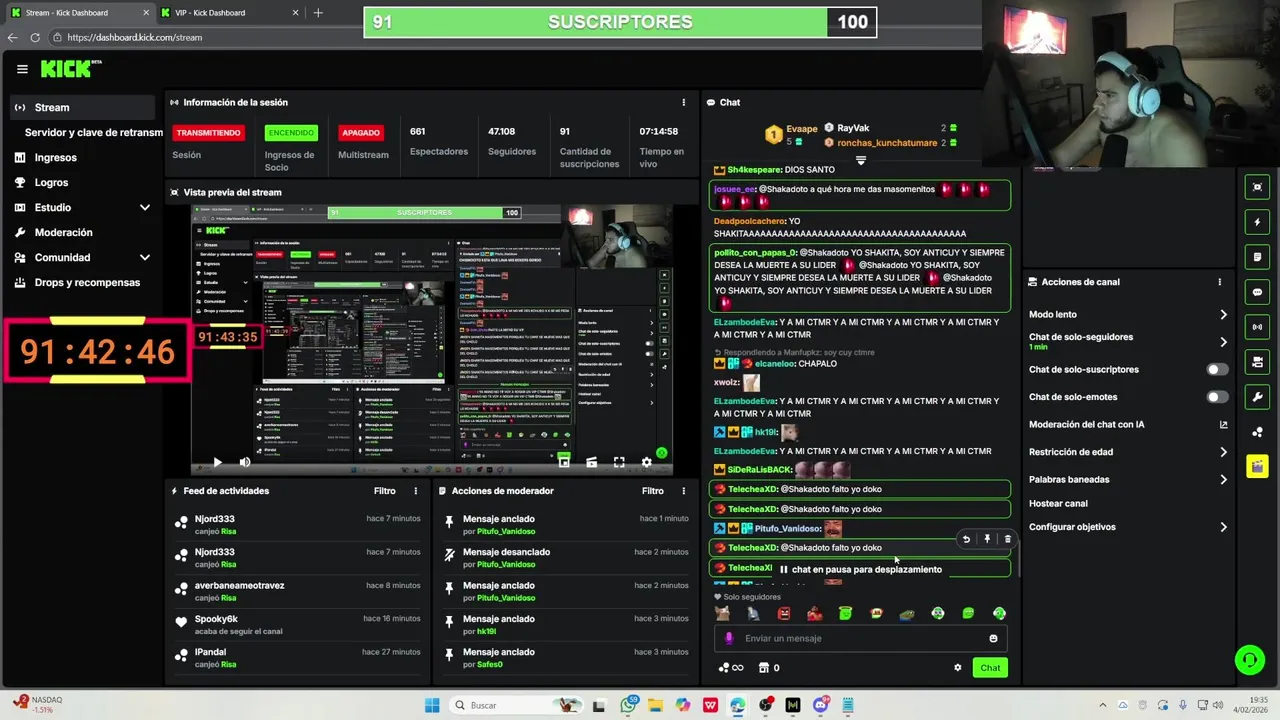Click the channel points infinity icon below chat
The image size is (1280, 720).
pyautogui.click(x=731, y=668)
